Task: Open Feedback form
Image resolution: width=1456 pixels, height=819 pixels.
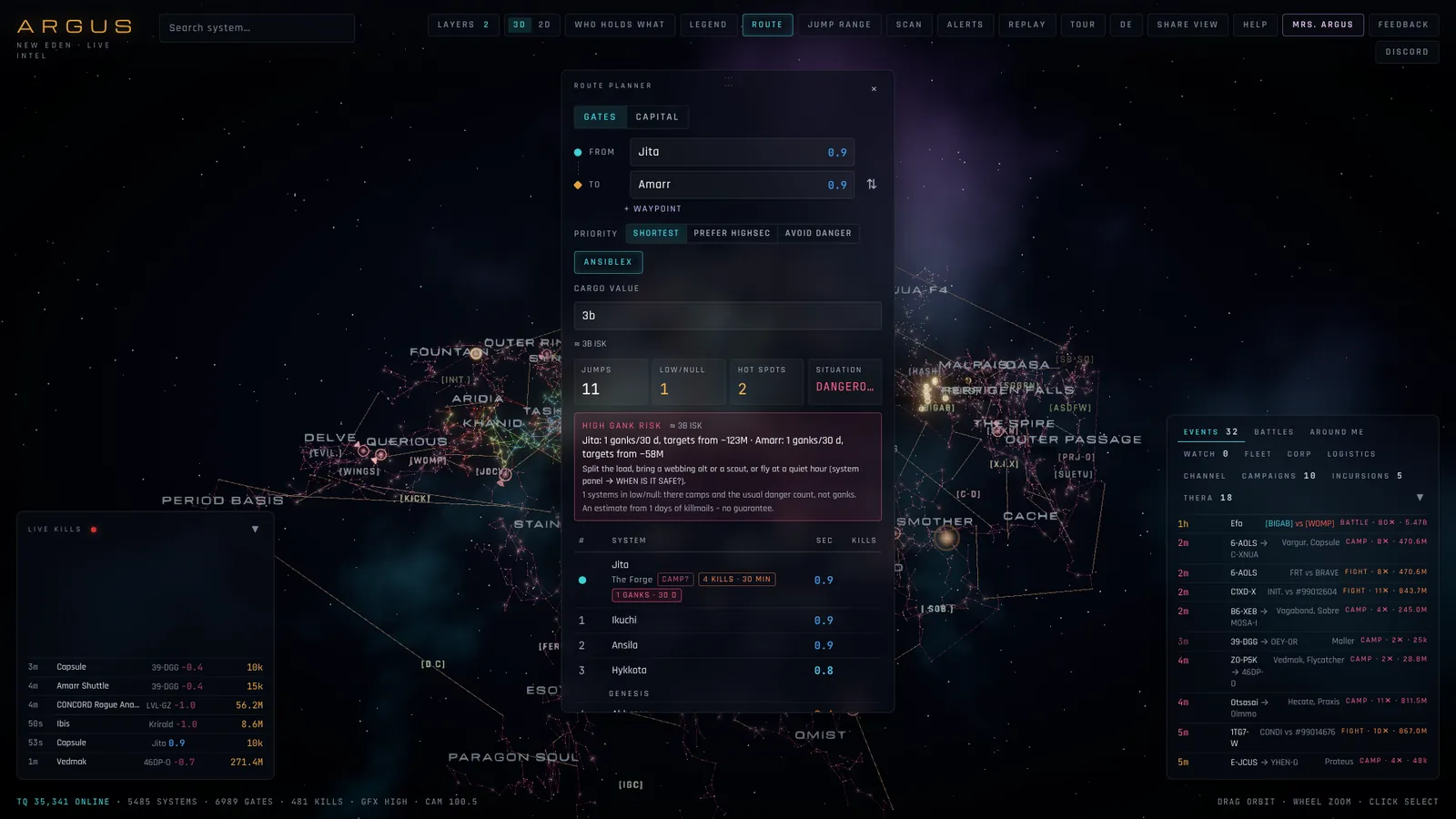Action: 1403,25
